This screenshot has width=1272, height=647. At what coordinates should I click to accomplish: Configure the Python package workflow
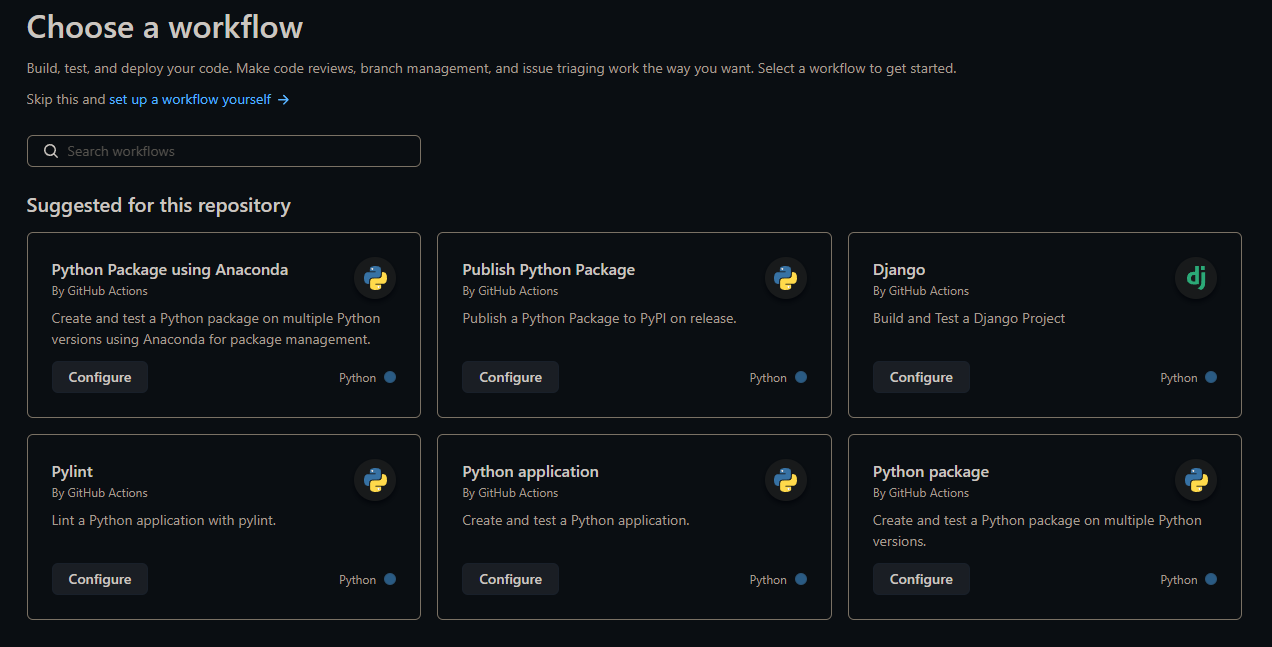click(921, 579)
